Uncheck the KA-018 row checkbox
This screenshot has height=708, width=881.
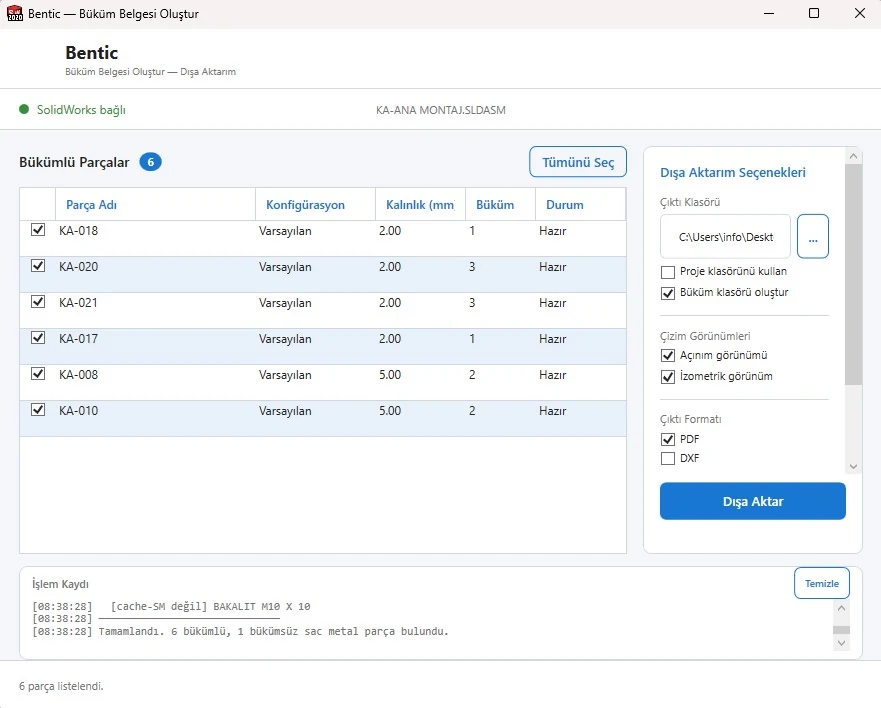tap(38, 229)
